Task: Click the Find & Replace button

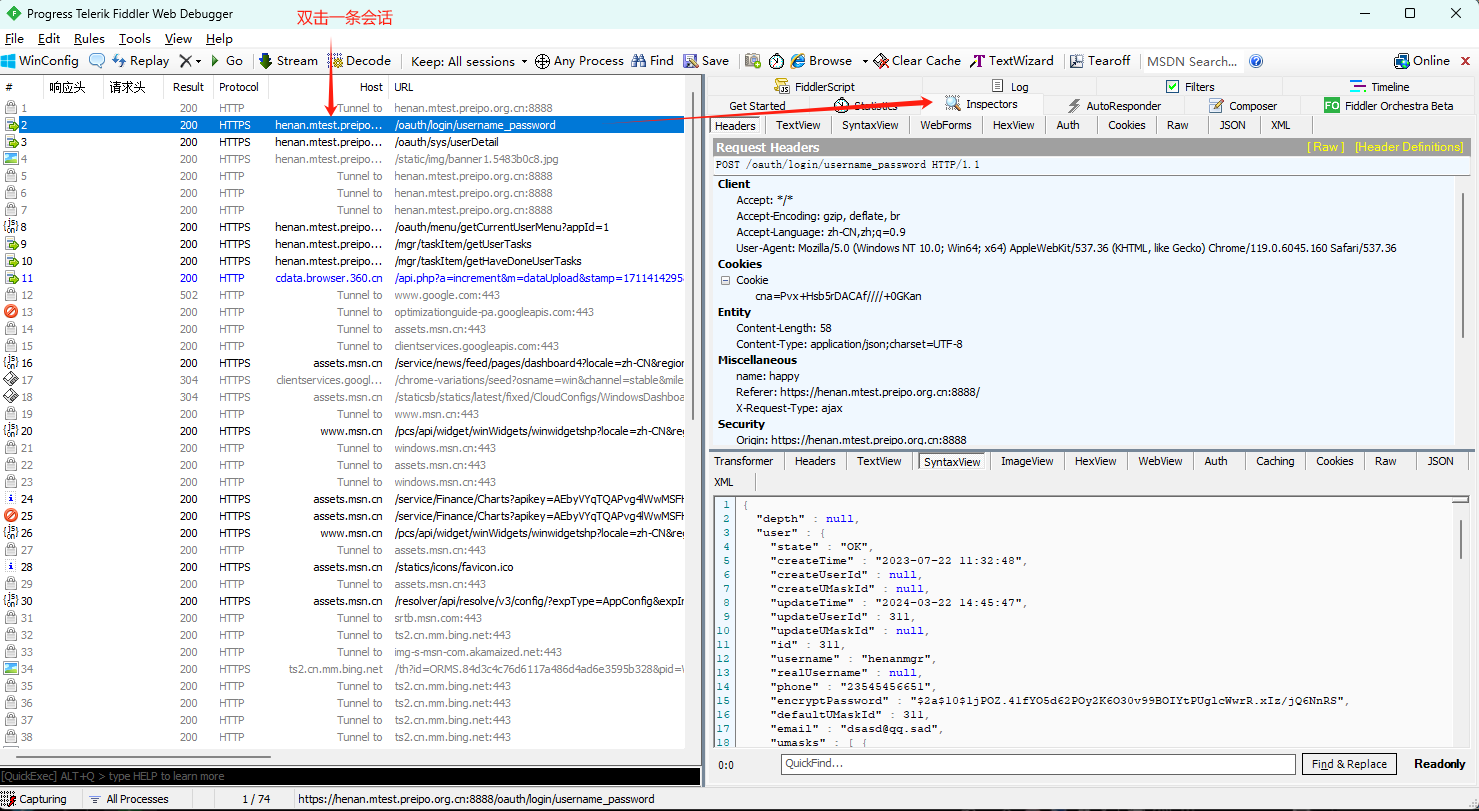Action: [1349, 764]
